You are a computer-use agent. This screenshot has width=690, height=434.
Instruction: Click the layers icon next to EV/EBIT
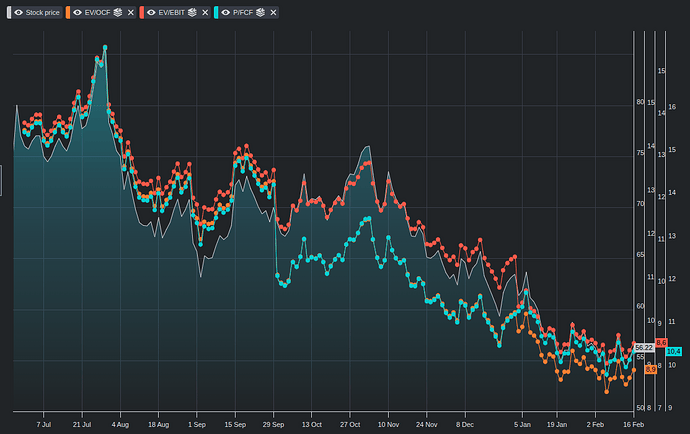click(191, 12)
